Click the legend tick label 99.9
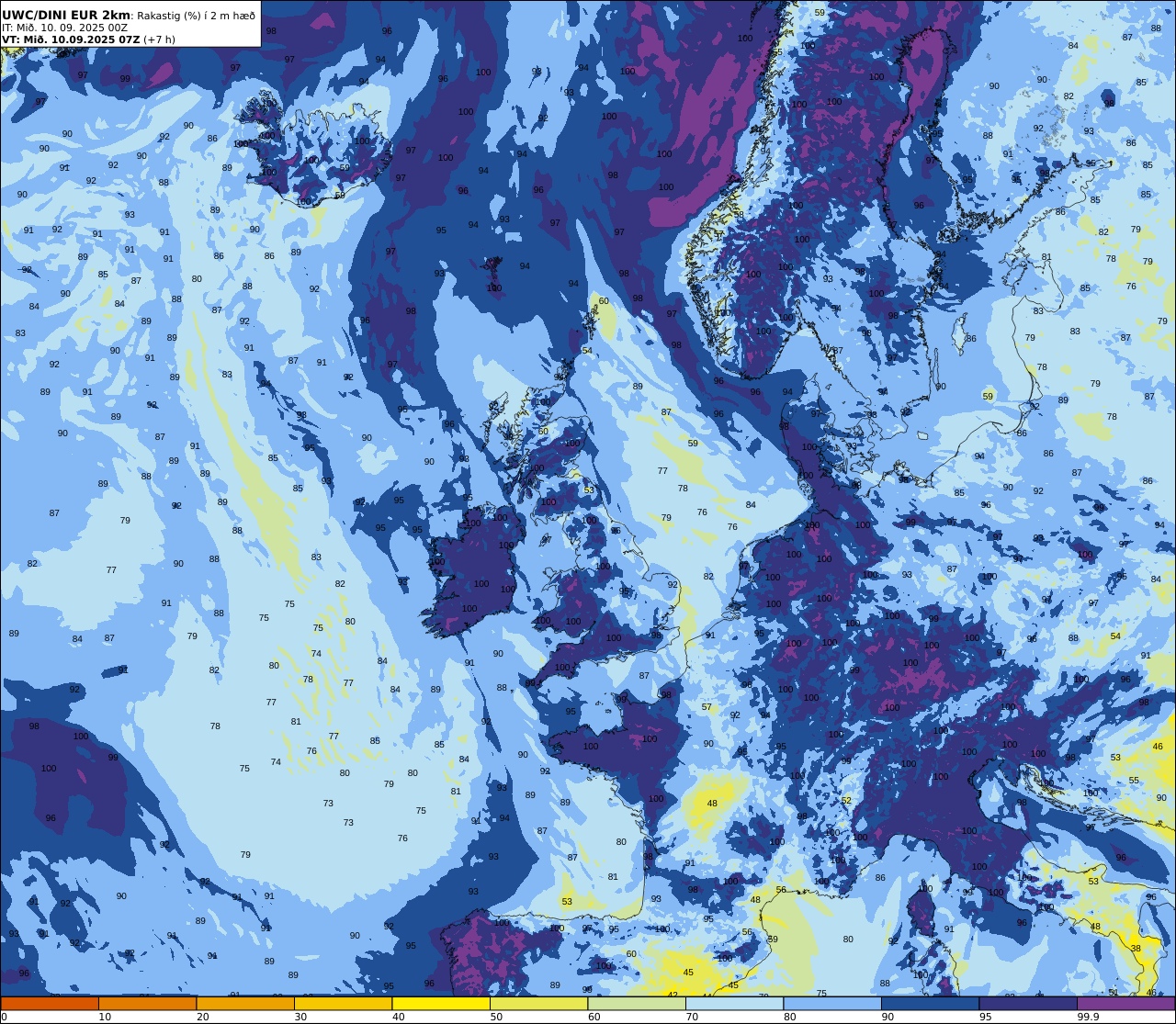1176x1024 pixels. click(x=1089, y=1017)
